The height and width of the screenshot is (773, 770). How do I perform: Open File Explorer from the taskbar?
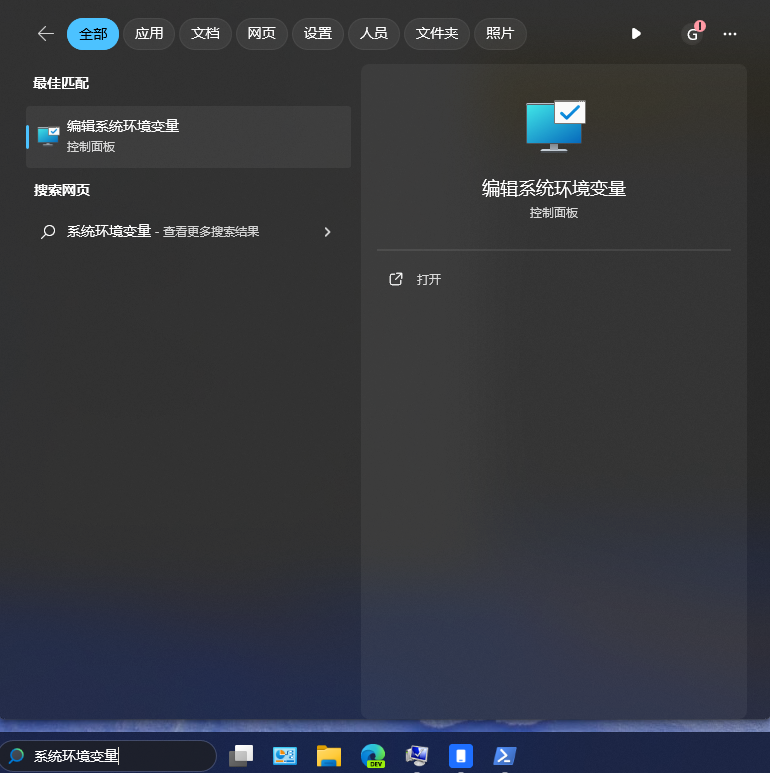coord(329,756)
